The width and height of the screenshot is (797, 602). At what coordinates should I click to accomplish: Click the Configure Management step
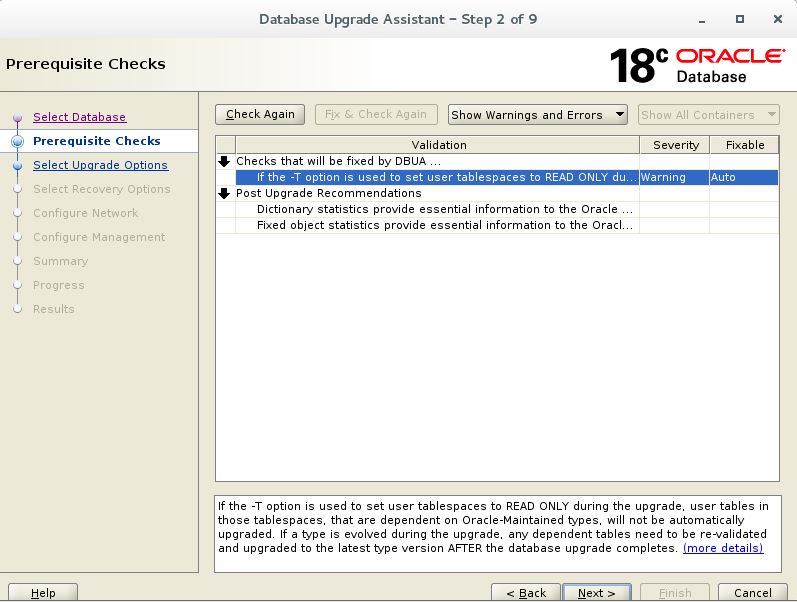coord(99,237)
